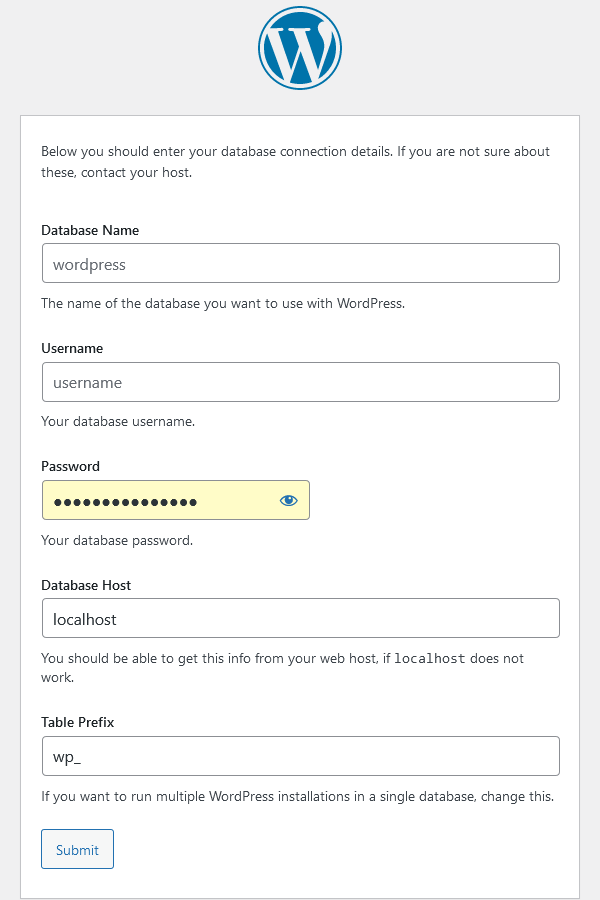Click the Password field label
Viewport: 600px width, 900px height.
pos(70,466)
